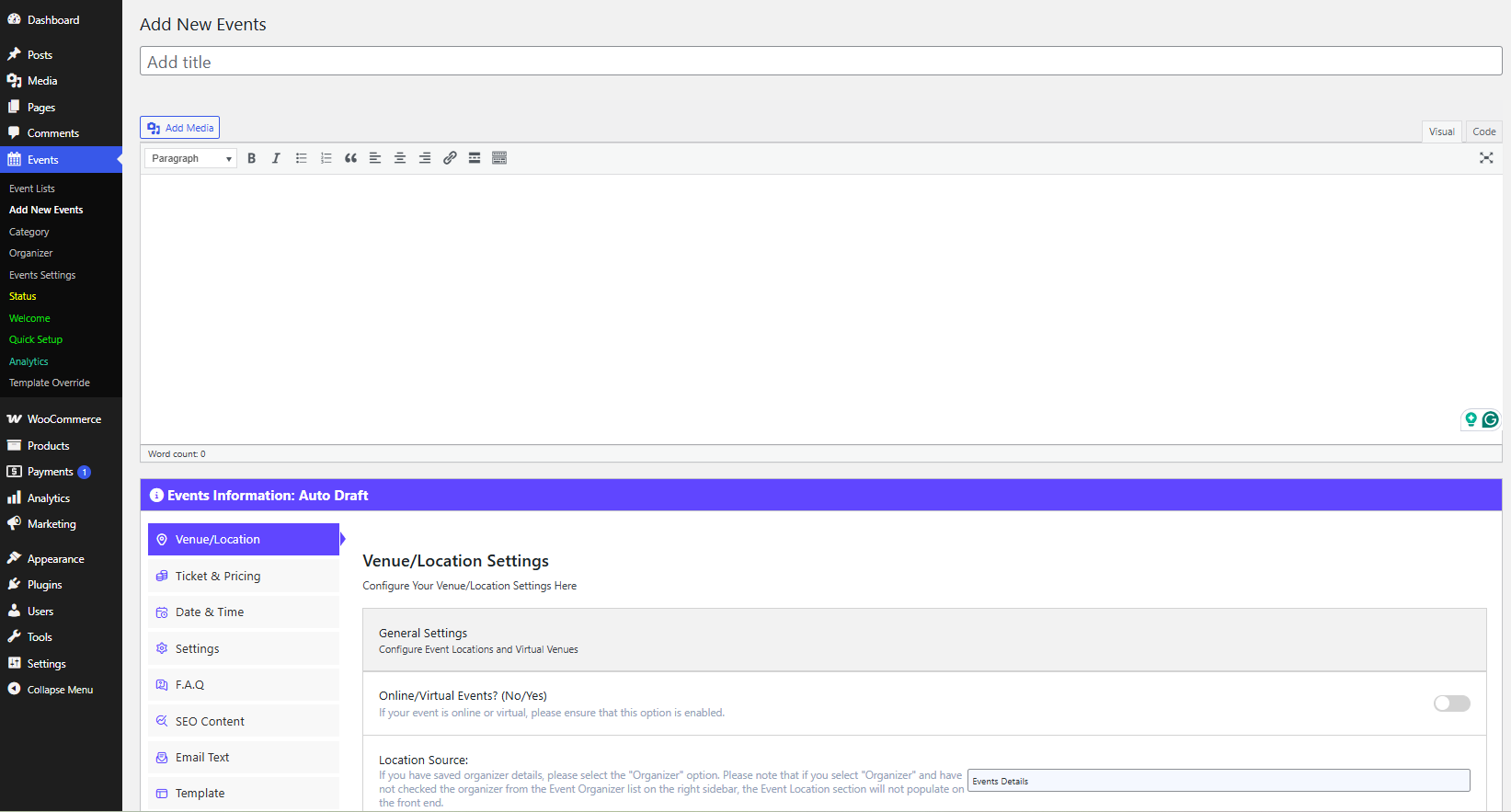
Task: Open the Location Source dropdown
Action: click(x=1218, y=781)
